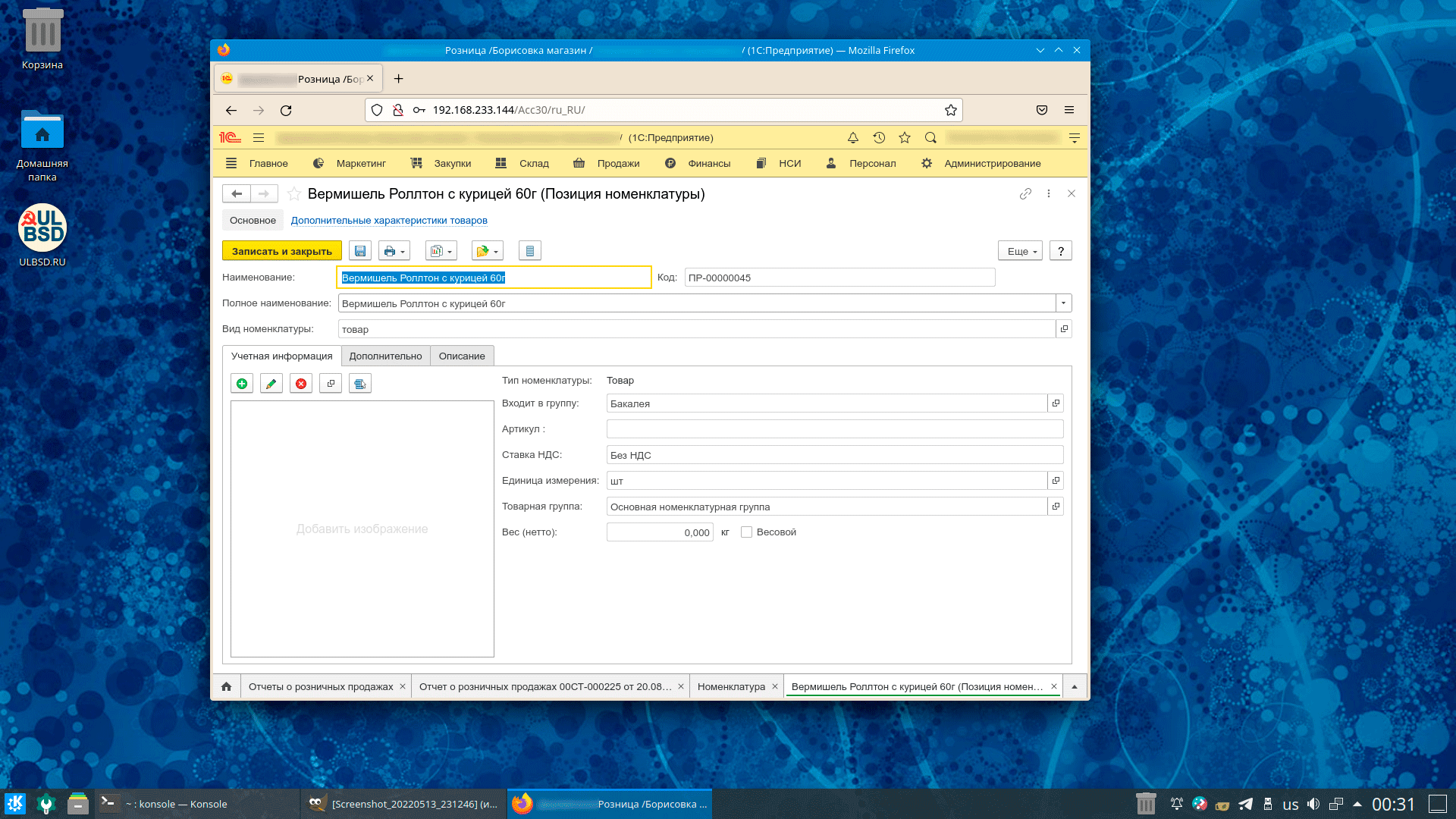This screenshot has height=819, width=1456.
Task: Open the printer dropdown menu
Action: pos(394,251)
